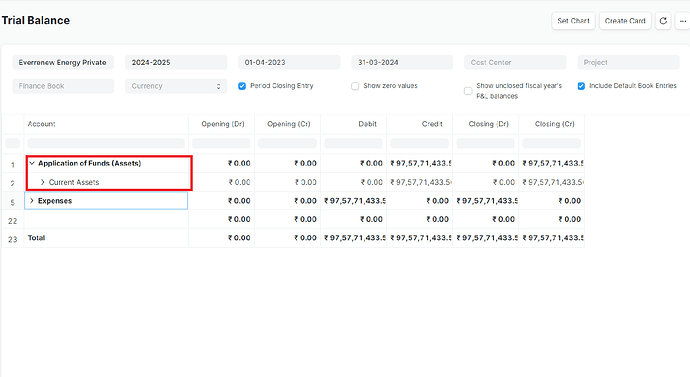Expand the Current Assets row
Screen dimensions: 690x377
(x=43, y=182)
